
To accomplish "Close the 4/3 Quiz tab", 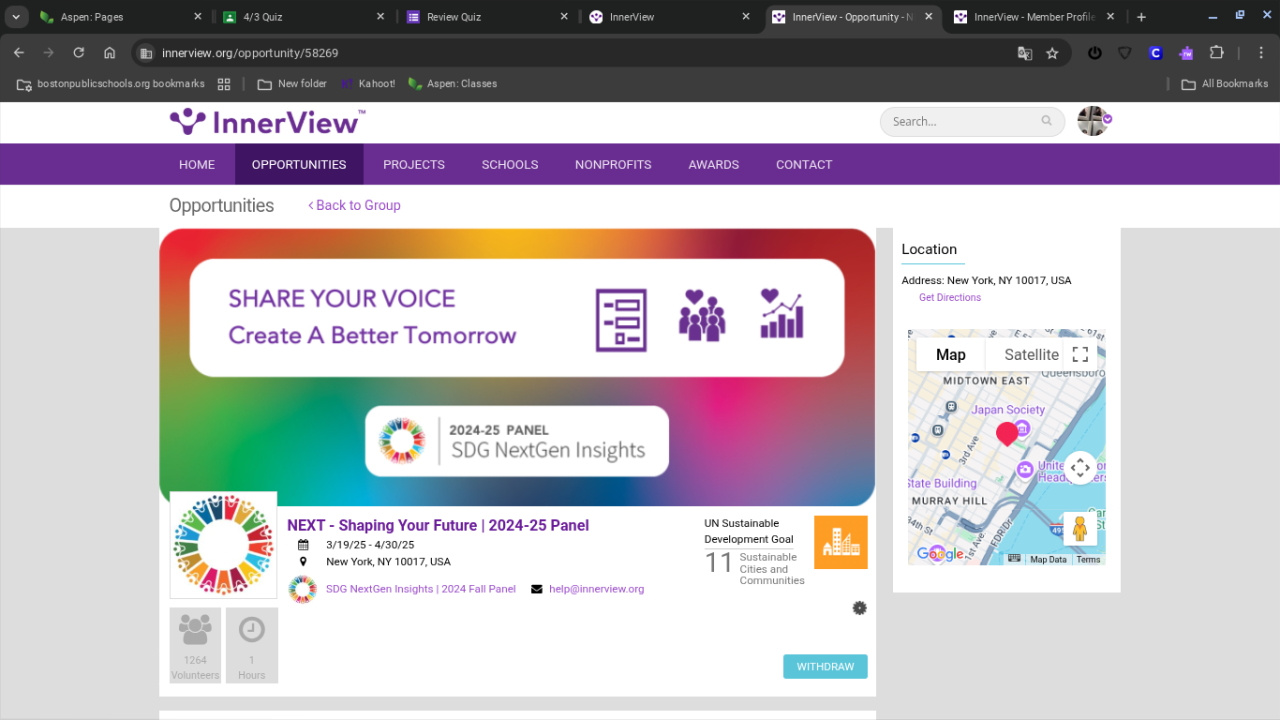I will 380,17.
